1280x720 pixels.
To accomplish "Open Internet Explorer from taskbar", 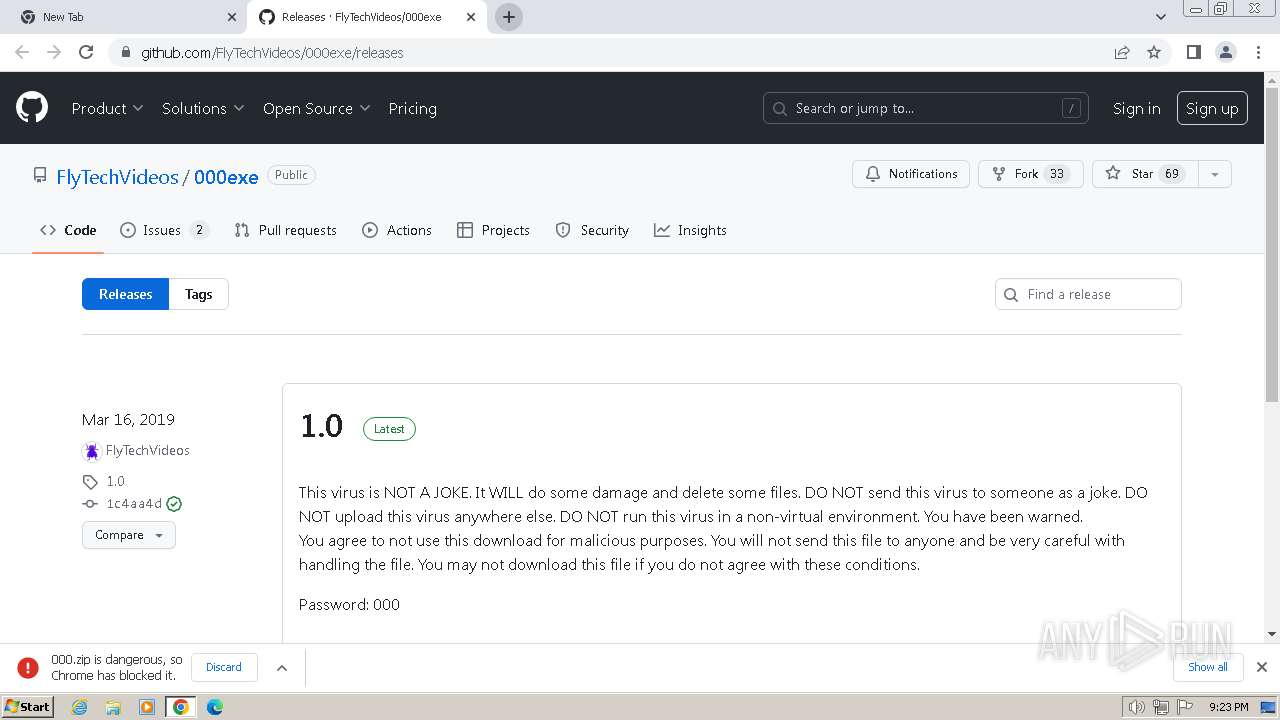I will tap(80, 707).
